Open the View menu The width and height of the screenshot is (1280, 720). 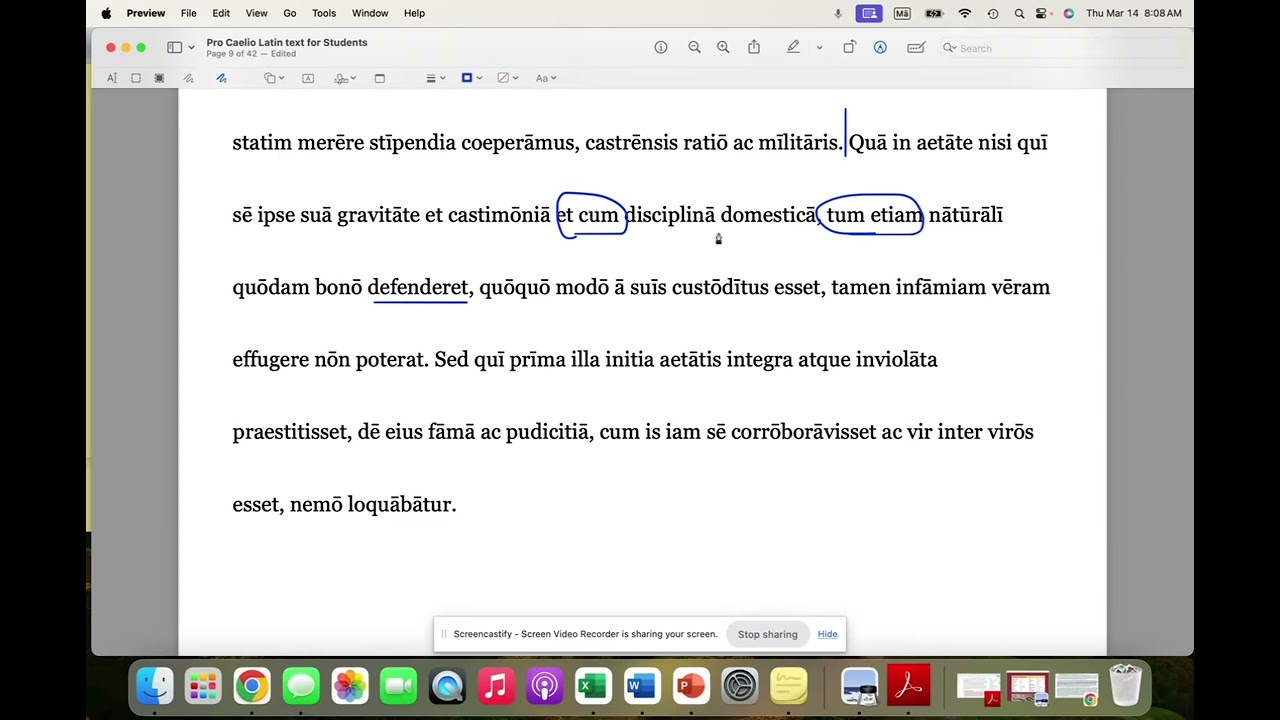(x=256, y=13)
